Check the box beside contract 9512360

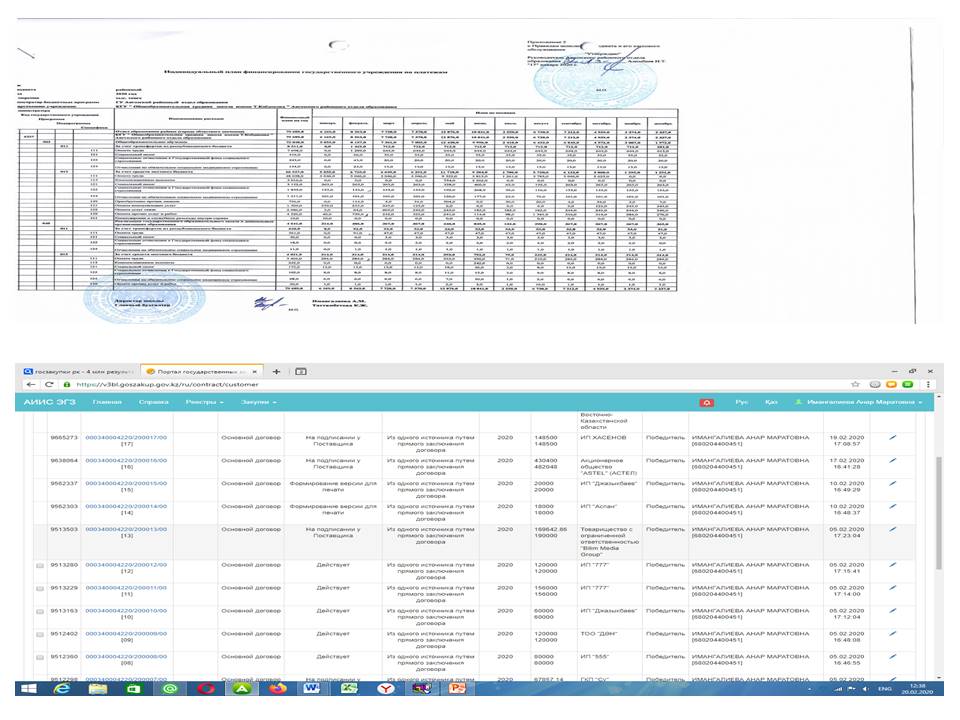tap(39, 657)
